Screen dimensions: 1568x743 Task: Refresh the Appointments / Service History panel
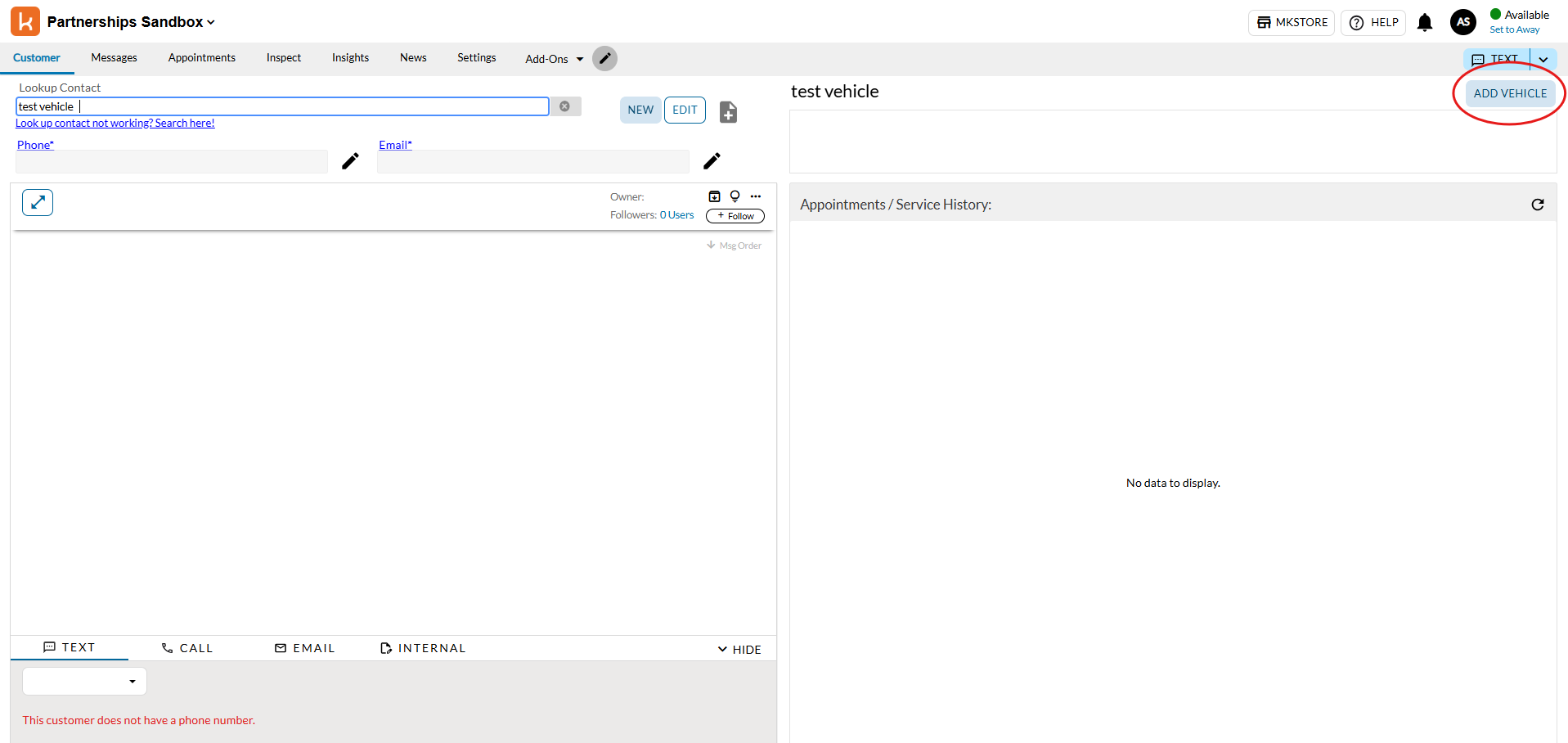1537,205
